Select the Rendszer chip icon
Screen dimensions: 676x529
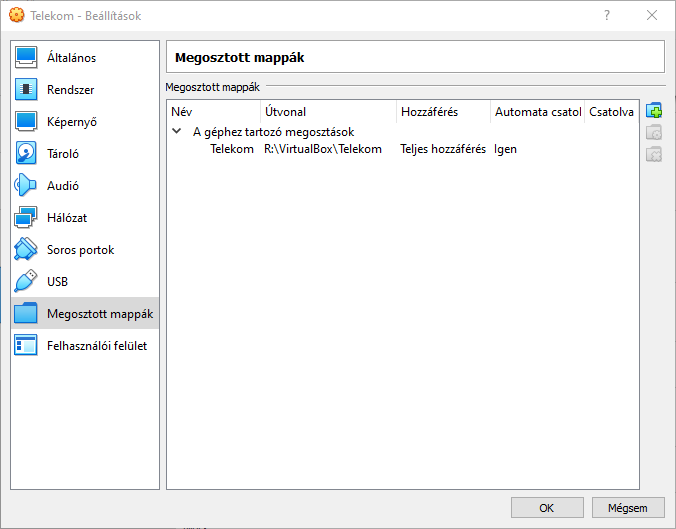pos(26,89)
